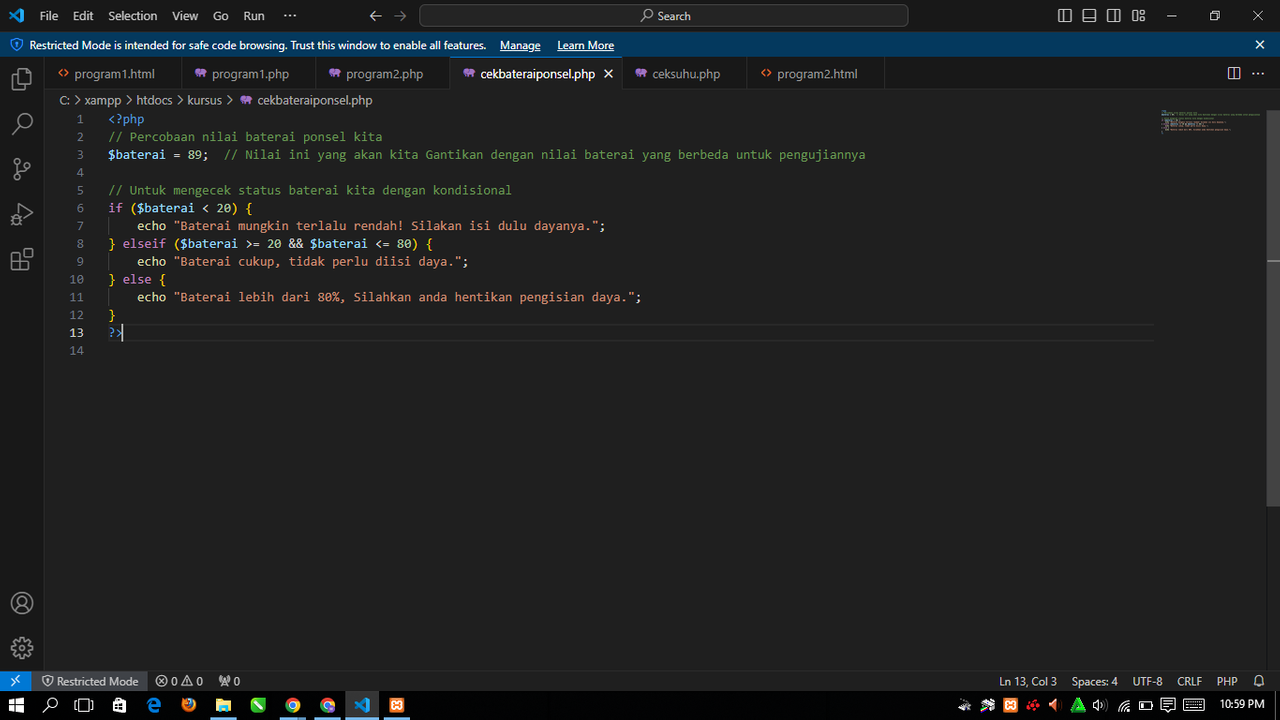Click the '} else {' code line
1280x720 pixels.
click(x=137, y=280)
